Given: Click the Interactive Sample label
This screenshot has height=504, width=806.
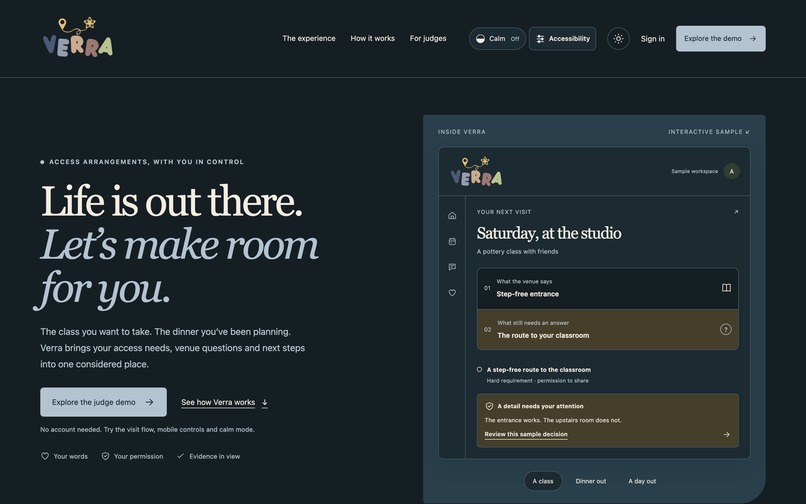Looking at the screenshot, I should 705,132.
